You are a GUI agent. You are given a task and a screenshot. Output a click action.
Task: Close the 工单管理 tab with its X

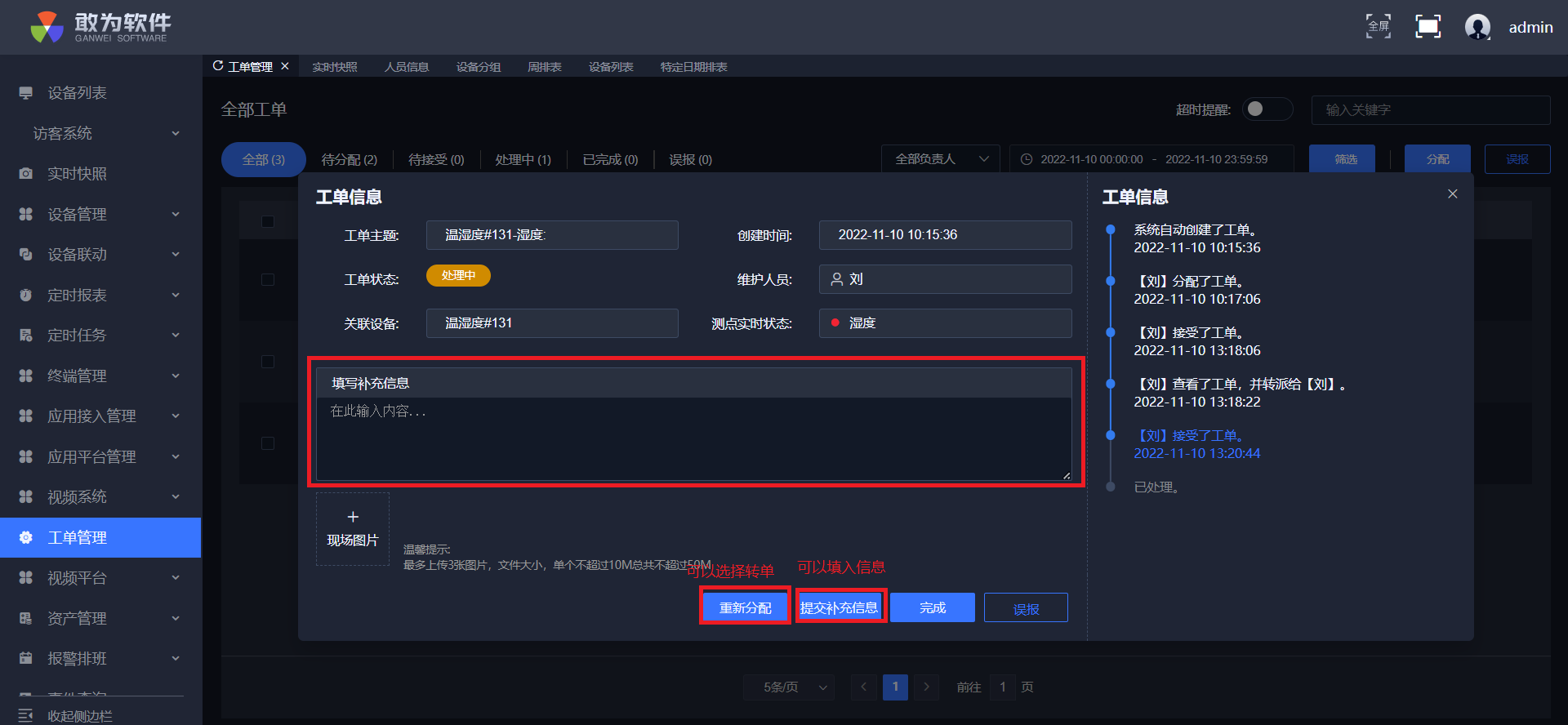pyautogui.click(x=285, y=66)
